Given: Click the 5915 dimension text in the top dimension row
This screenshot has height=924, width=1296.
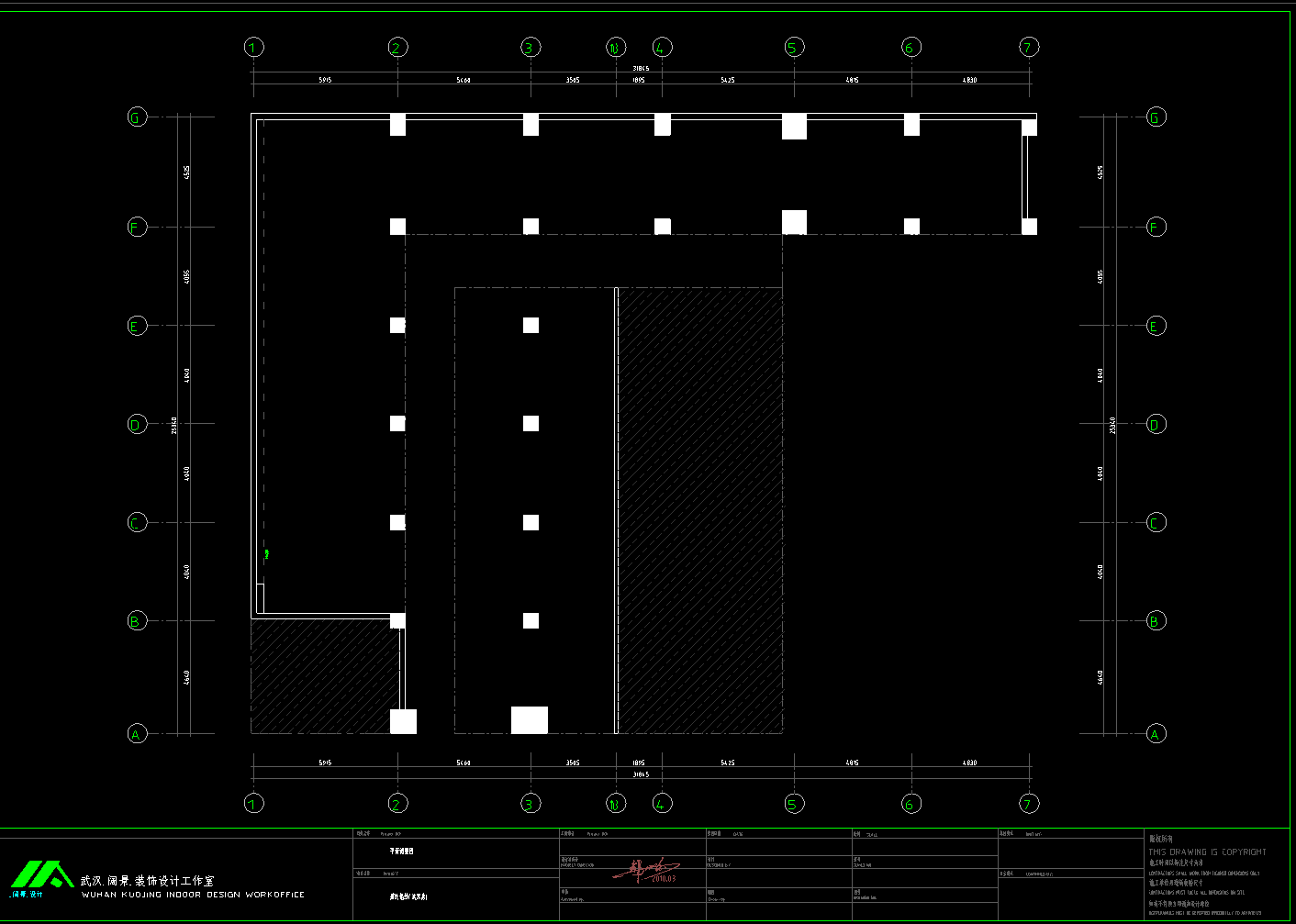Looking at the screenshot, I should [325, 80].
